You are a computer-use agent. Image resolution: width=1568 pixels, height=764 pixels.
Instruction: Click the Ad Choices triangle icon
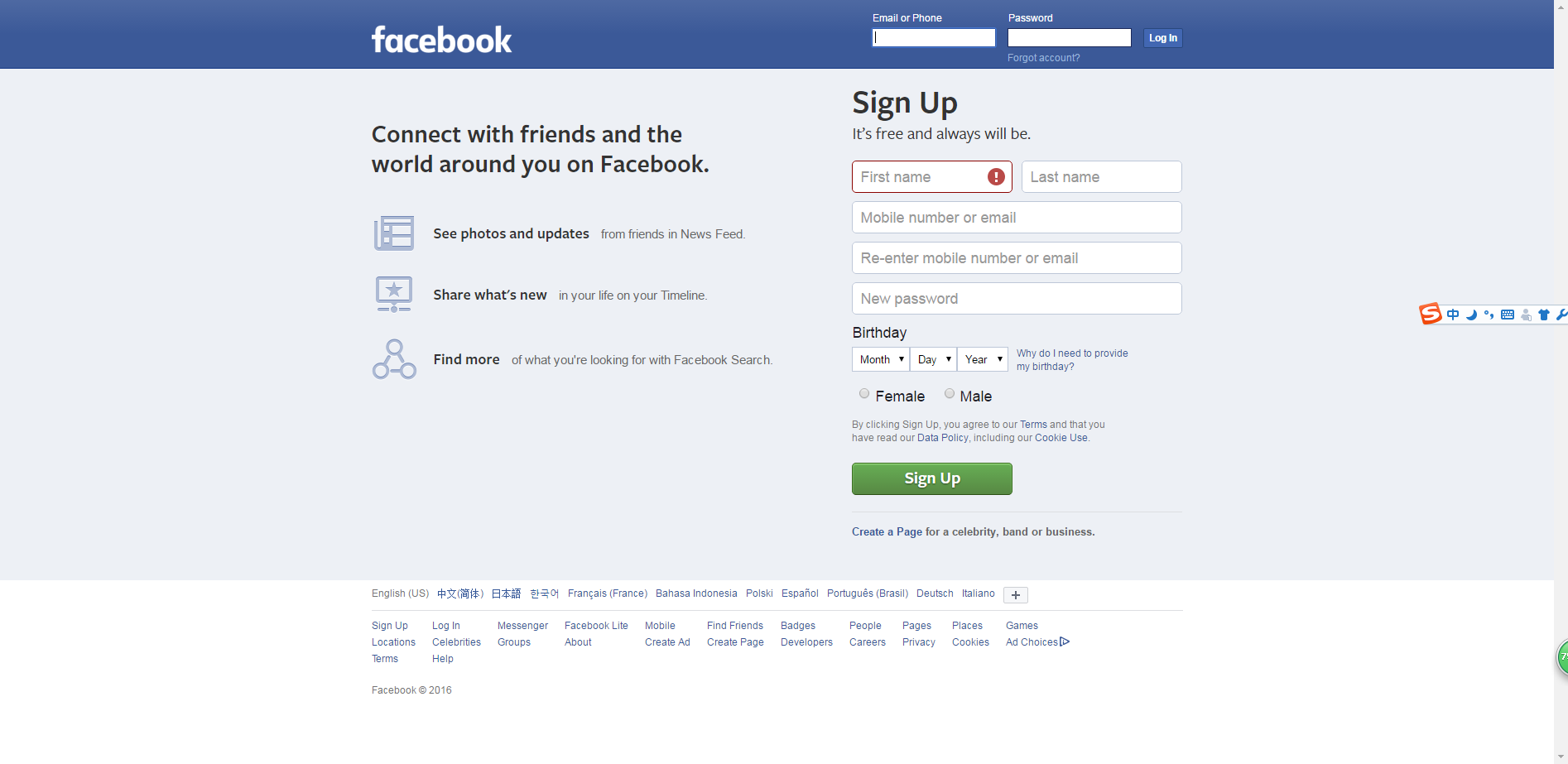click(x=1065, y=641)
